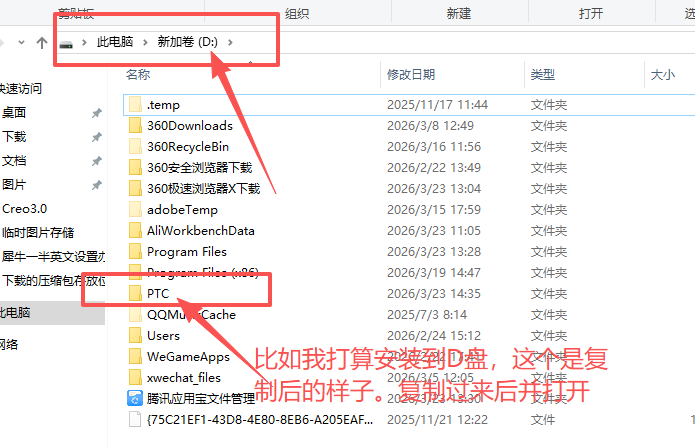Click 文件 type of {75C21EF1 row
The image size is (695, 448).
pos(543,420)
